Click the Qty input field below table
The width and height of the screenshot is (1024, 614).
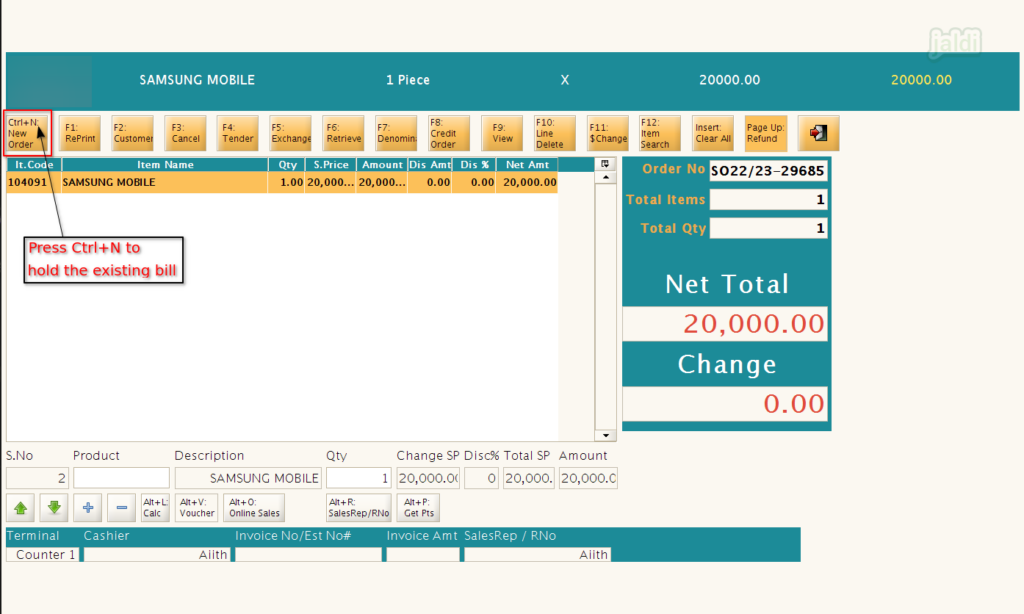(359, 478)
